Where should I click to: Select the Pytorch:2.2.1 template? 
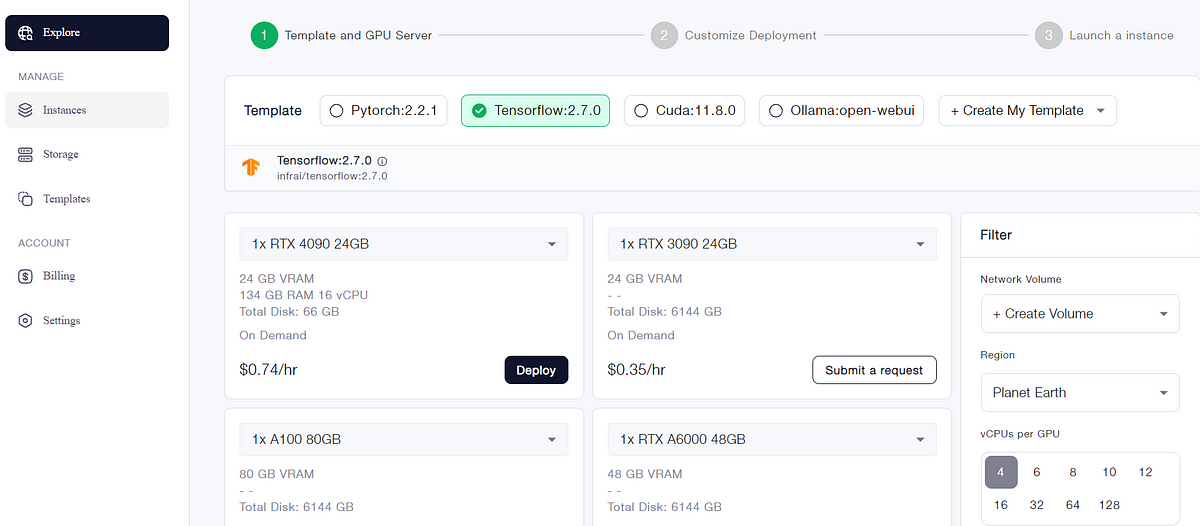coord(383,111)
